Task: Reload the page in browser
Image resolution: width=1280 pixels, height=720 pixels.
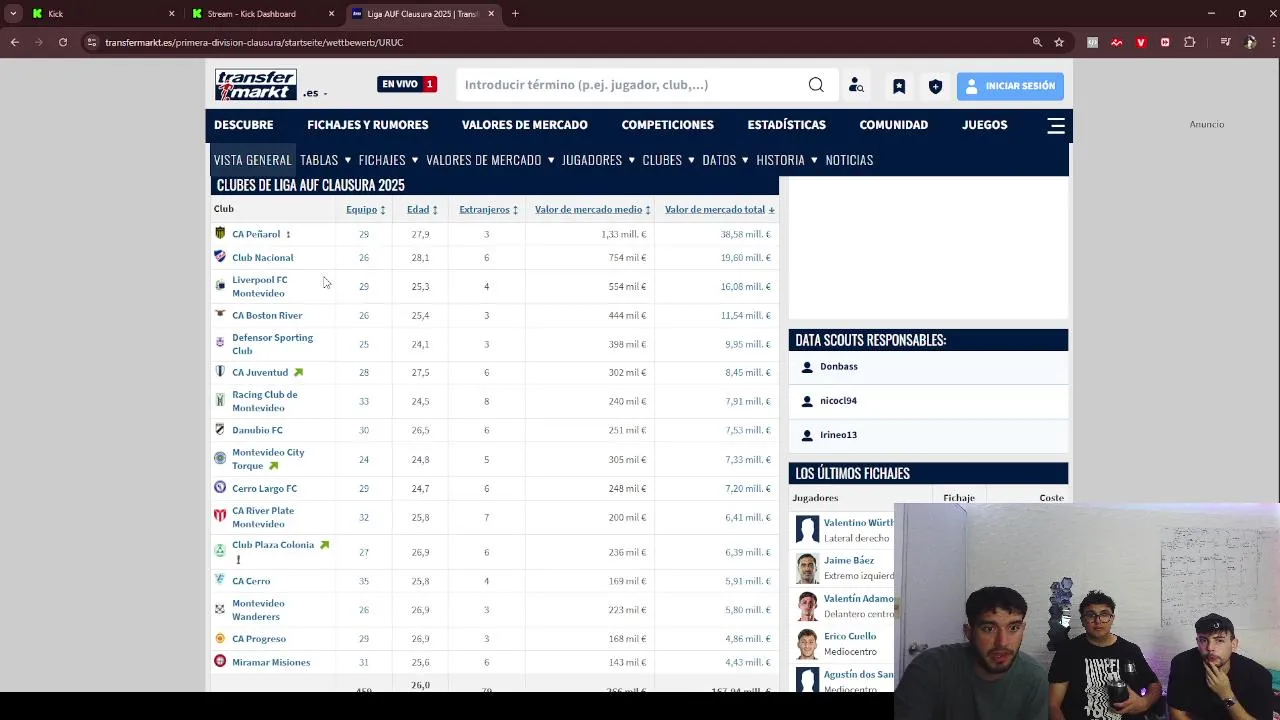Action: click(x=63, y=42)
